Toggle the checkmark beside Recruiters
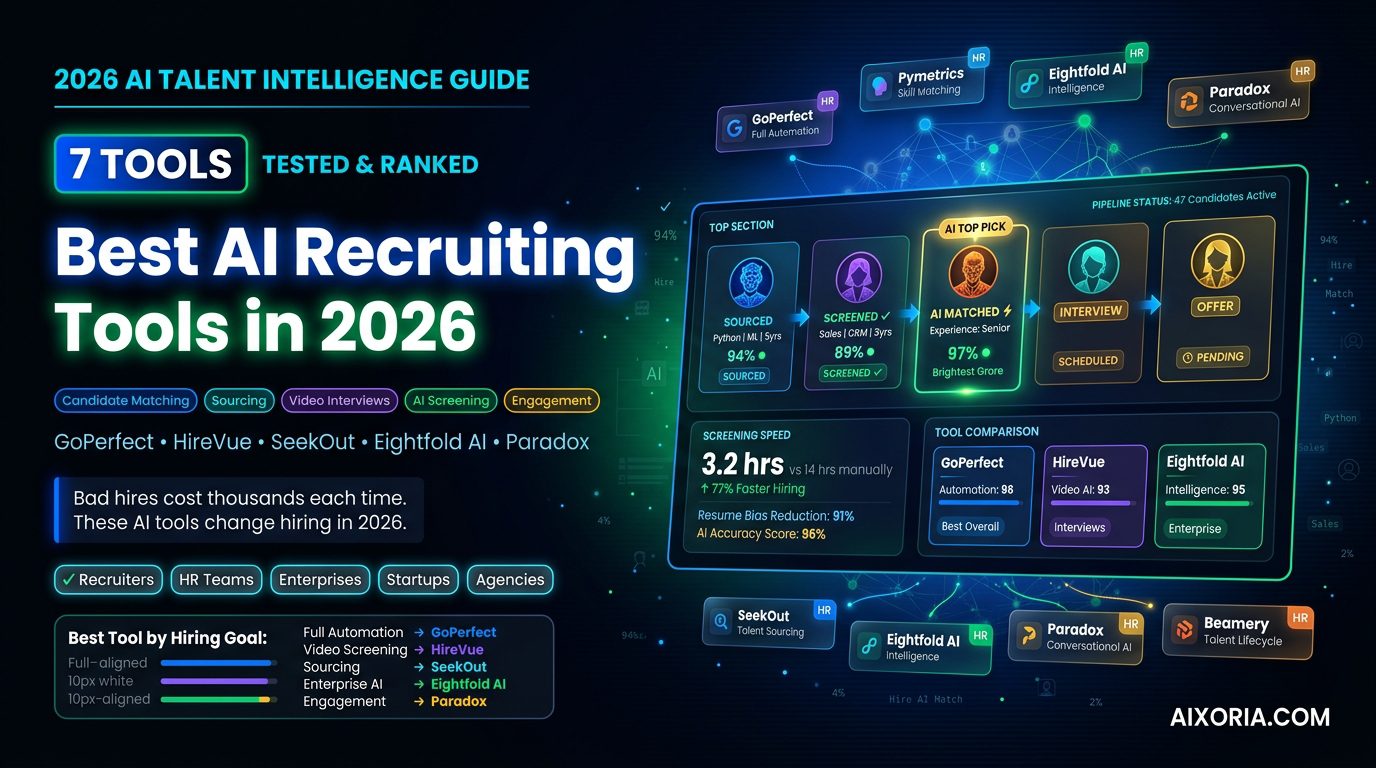Image resolution: width=1376 pixels, height=768 pixels. click(69, 579)
